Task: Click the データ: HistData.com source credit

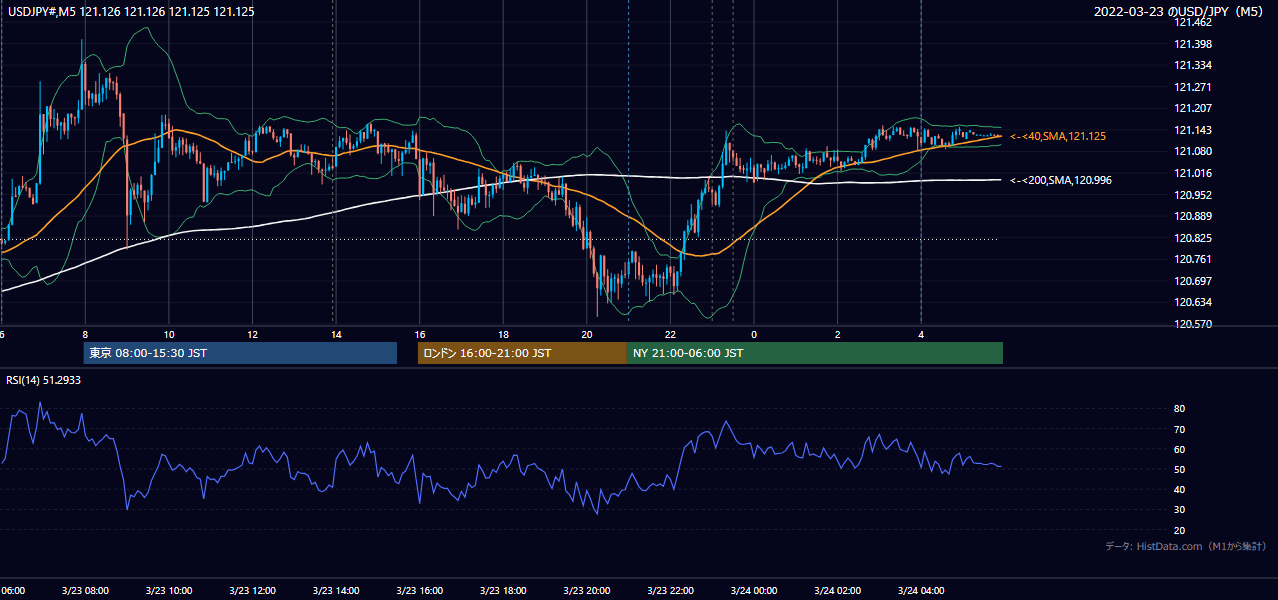Action: click(x=1186, y=547)
